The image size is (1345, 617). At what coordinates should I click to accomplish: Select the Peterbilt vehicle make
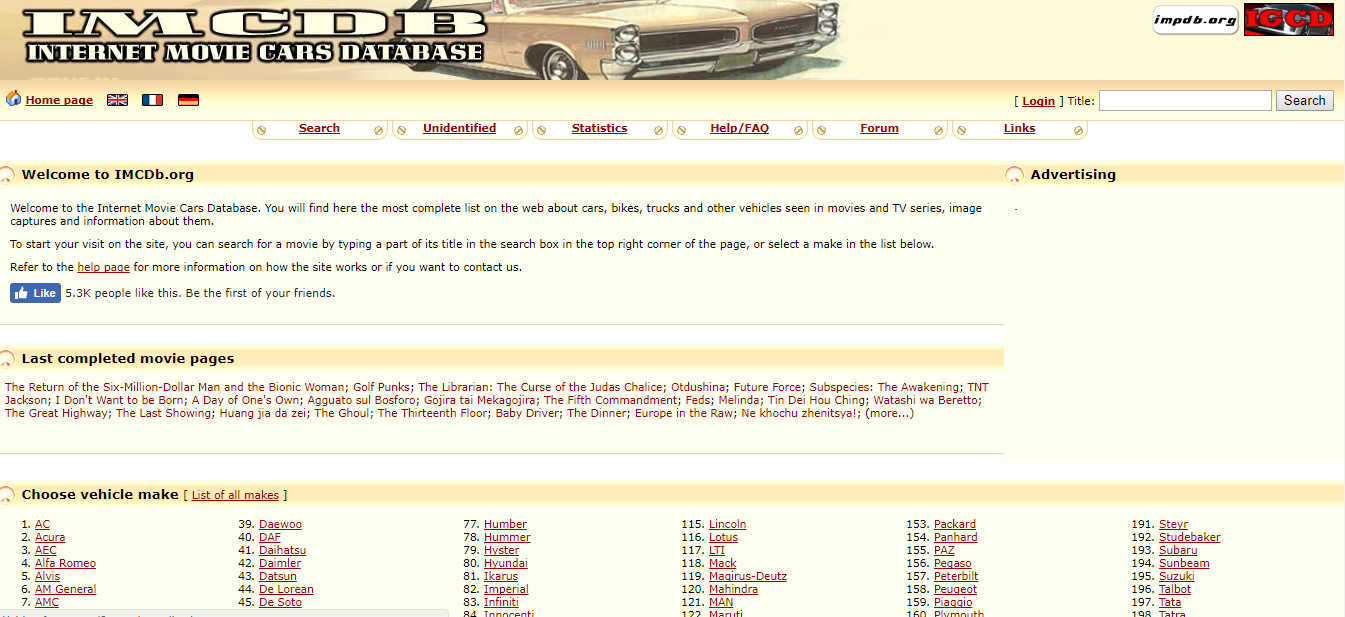[x=956, y=576]
